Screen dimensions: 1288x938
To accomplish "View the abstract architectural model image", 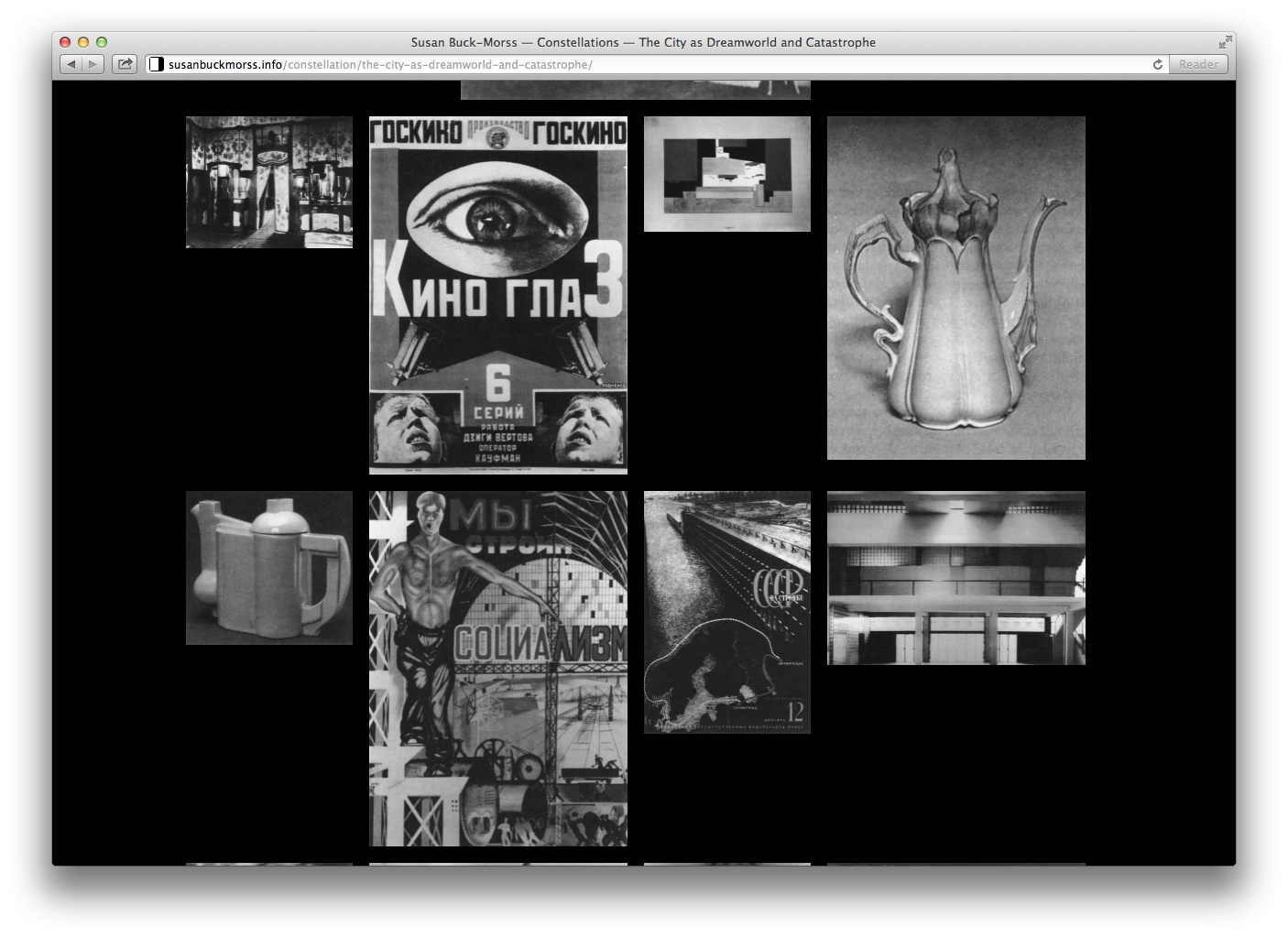I will [726, 174].
